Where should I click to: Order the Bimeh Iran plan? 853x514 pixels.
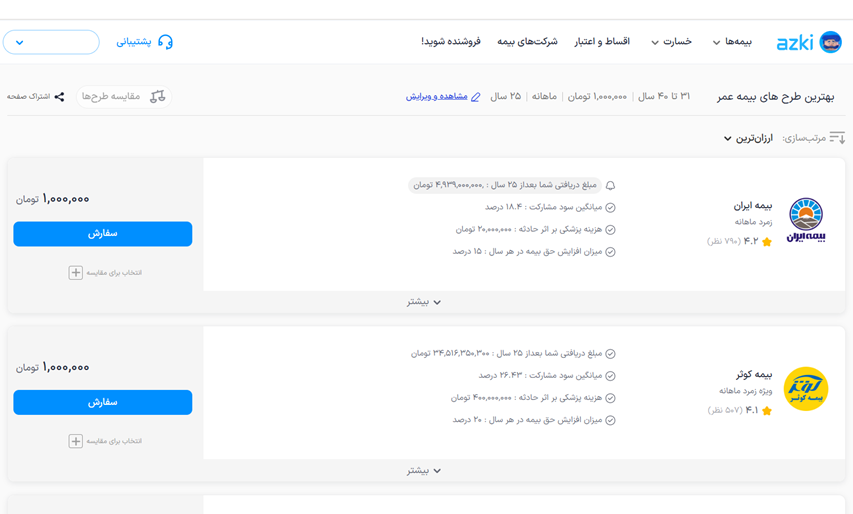pyautogui.click(x=102, y=234)
